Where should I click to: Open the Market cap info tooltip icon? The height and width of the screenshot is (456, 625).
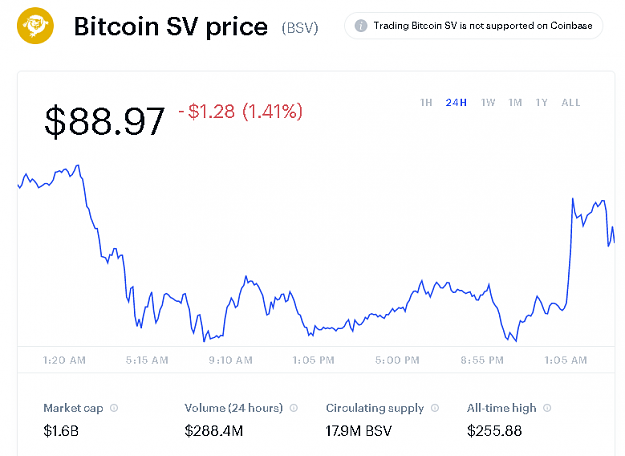coord(114,408)
